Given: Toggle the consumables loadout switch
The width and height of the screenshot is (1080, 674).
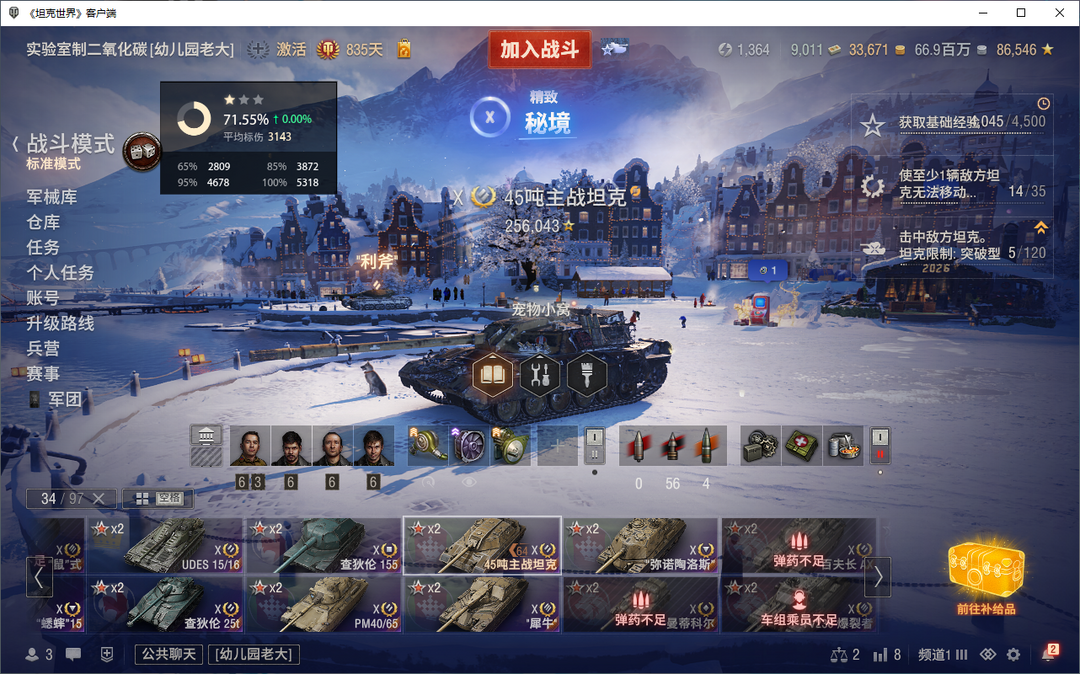Looking at the screenshot, I should [880, 445].
